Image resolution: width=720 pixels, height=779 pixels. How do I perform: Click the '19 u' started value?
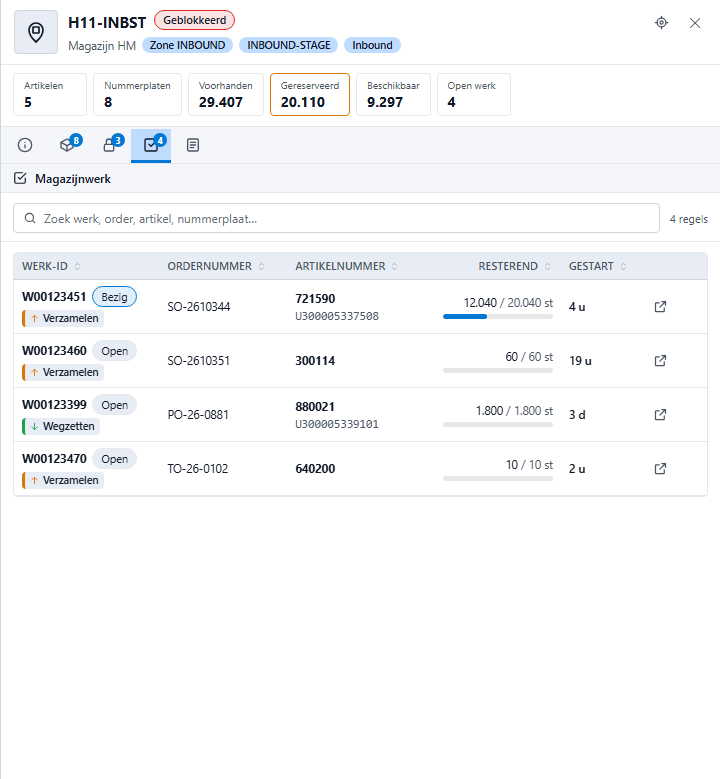click(580, 361)
